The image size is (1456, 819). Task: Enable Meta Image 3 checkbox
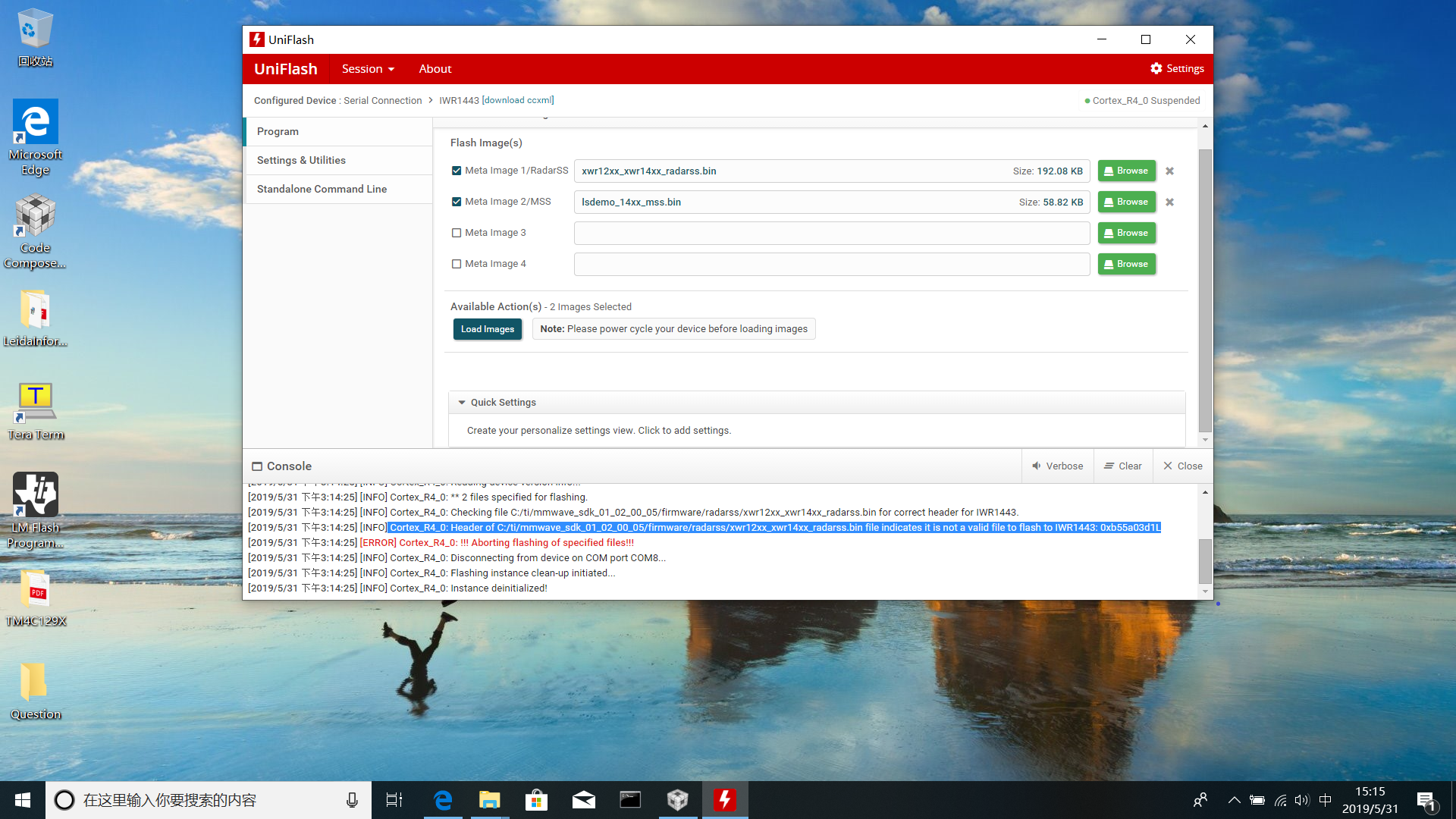click(x=457, y=234)
